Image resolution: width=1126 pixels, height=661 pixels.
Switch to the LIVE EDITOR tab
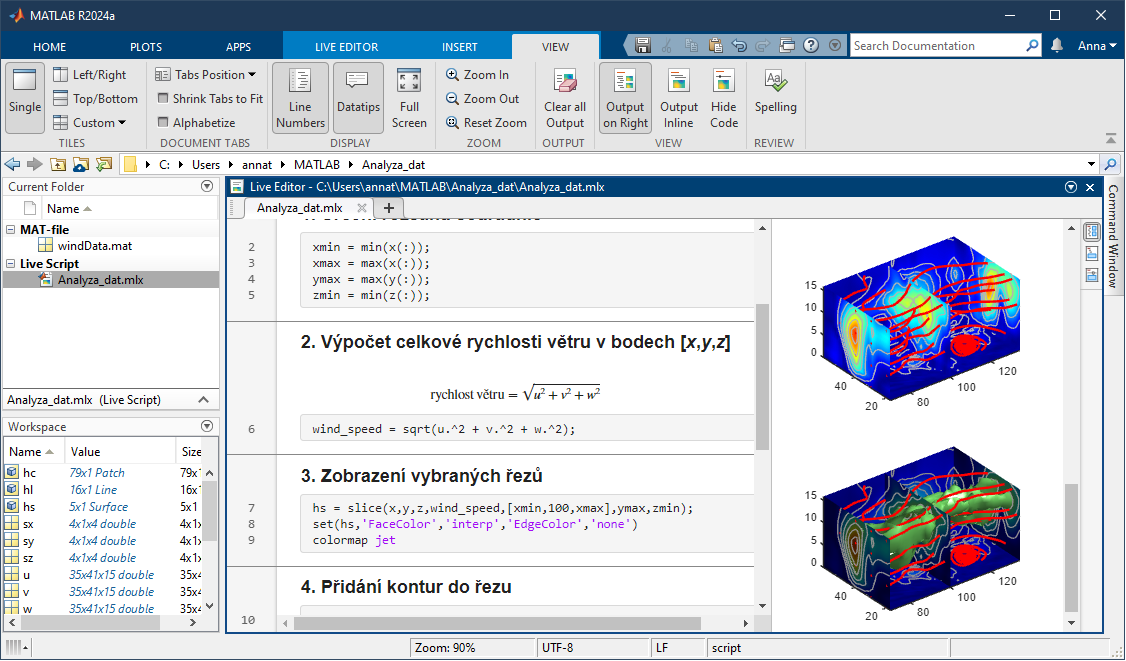[x=346, y=47]
